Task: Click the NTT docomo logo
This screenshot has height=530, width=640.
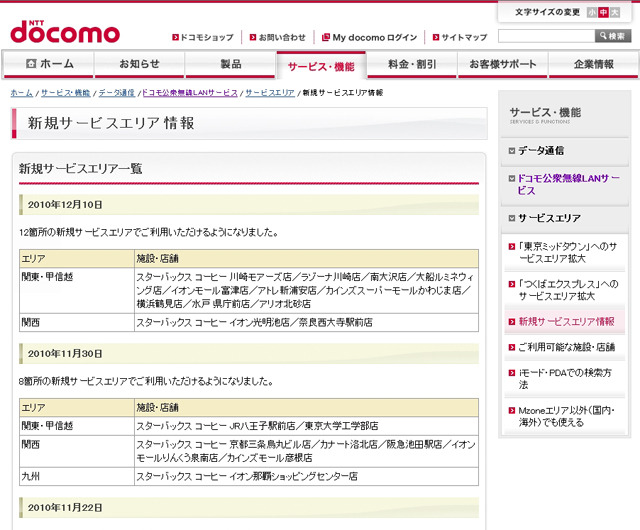Action: point(65,32)
